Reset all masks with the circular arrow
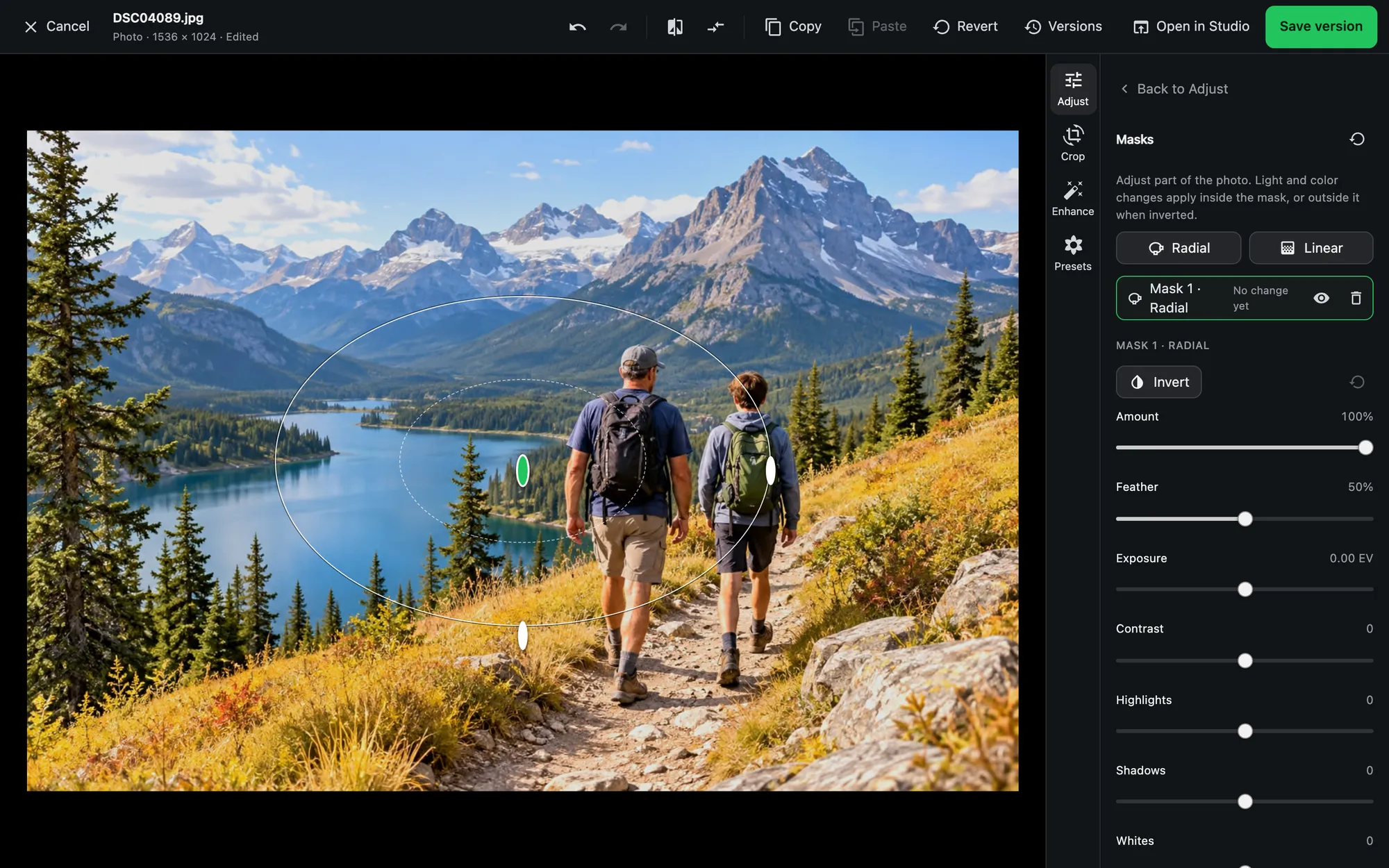 (x=1357, y=139)
